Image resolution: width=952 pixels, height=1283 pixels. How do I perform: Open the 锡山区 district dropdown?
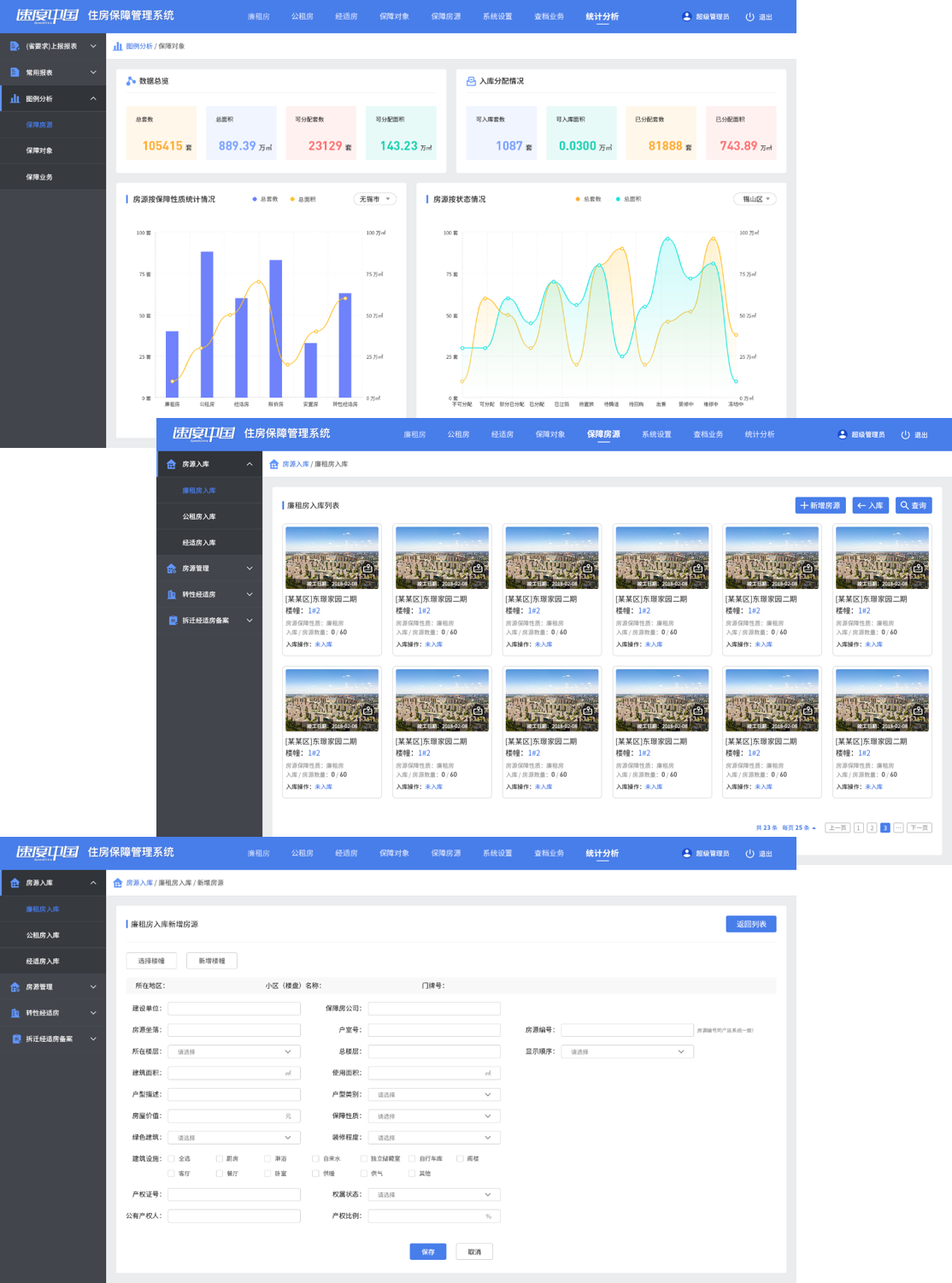click(755, 199)
